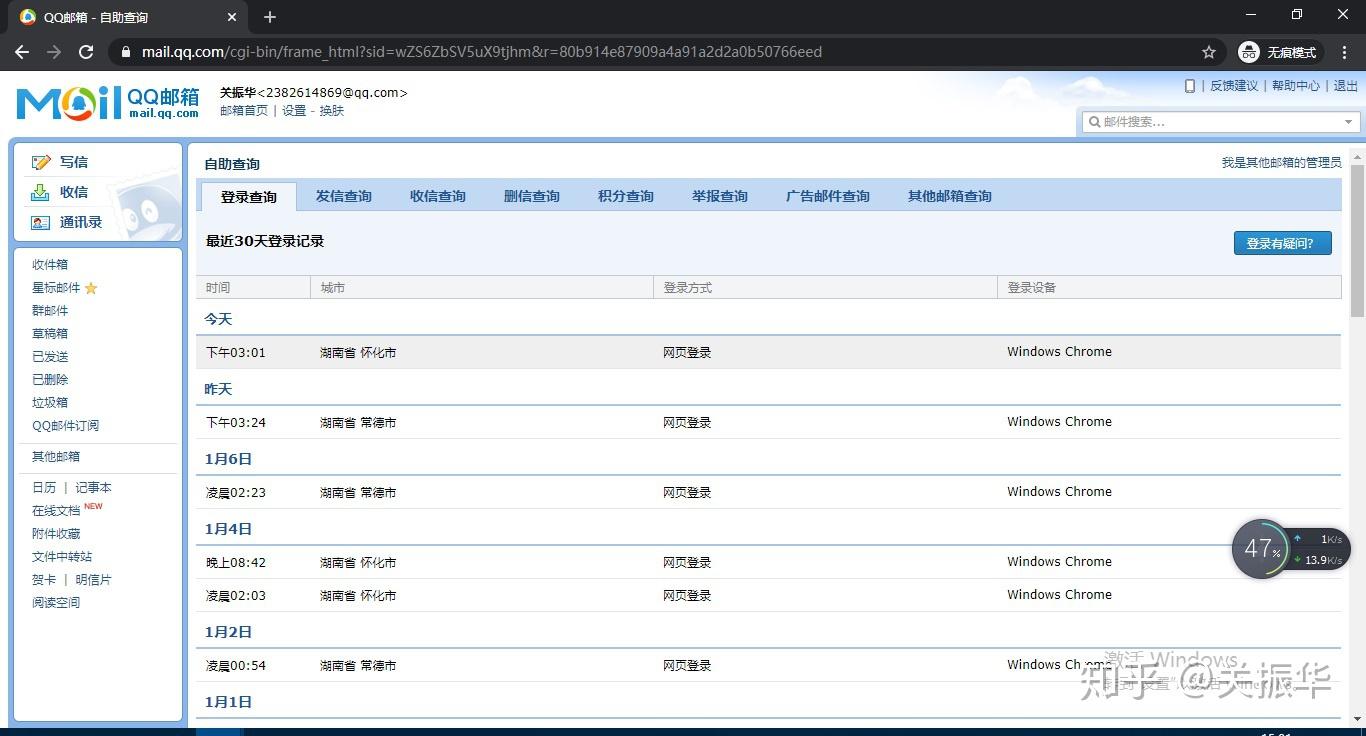Click 换肤 to change skin
This screenshot has width=1366, height=736.
(x=332, y=111)
